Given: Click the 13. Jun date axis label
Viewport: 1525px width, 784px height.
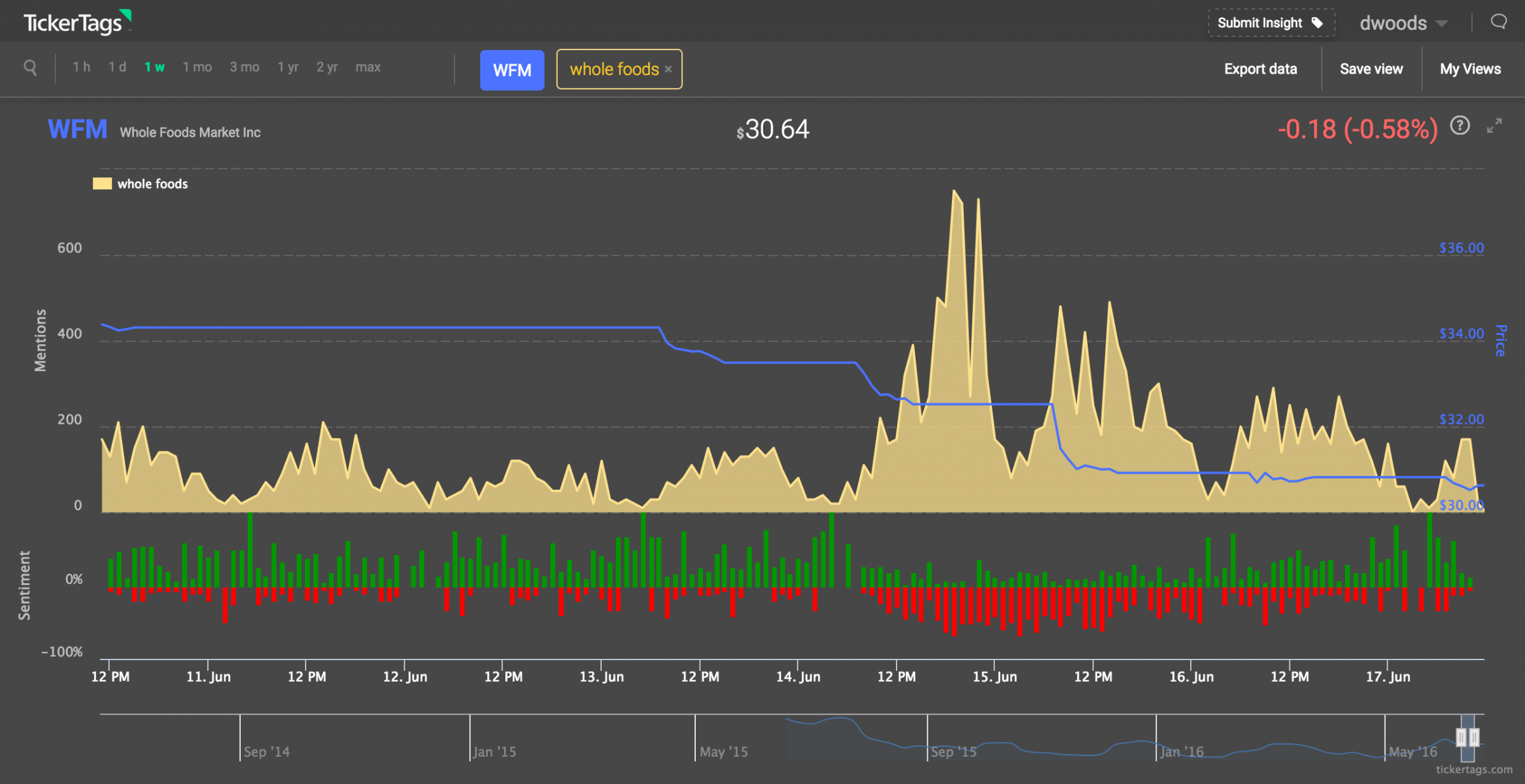Looking at the screenshot, I should tap(601, 677).
